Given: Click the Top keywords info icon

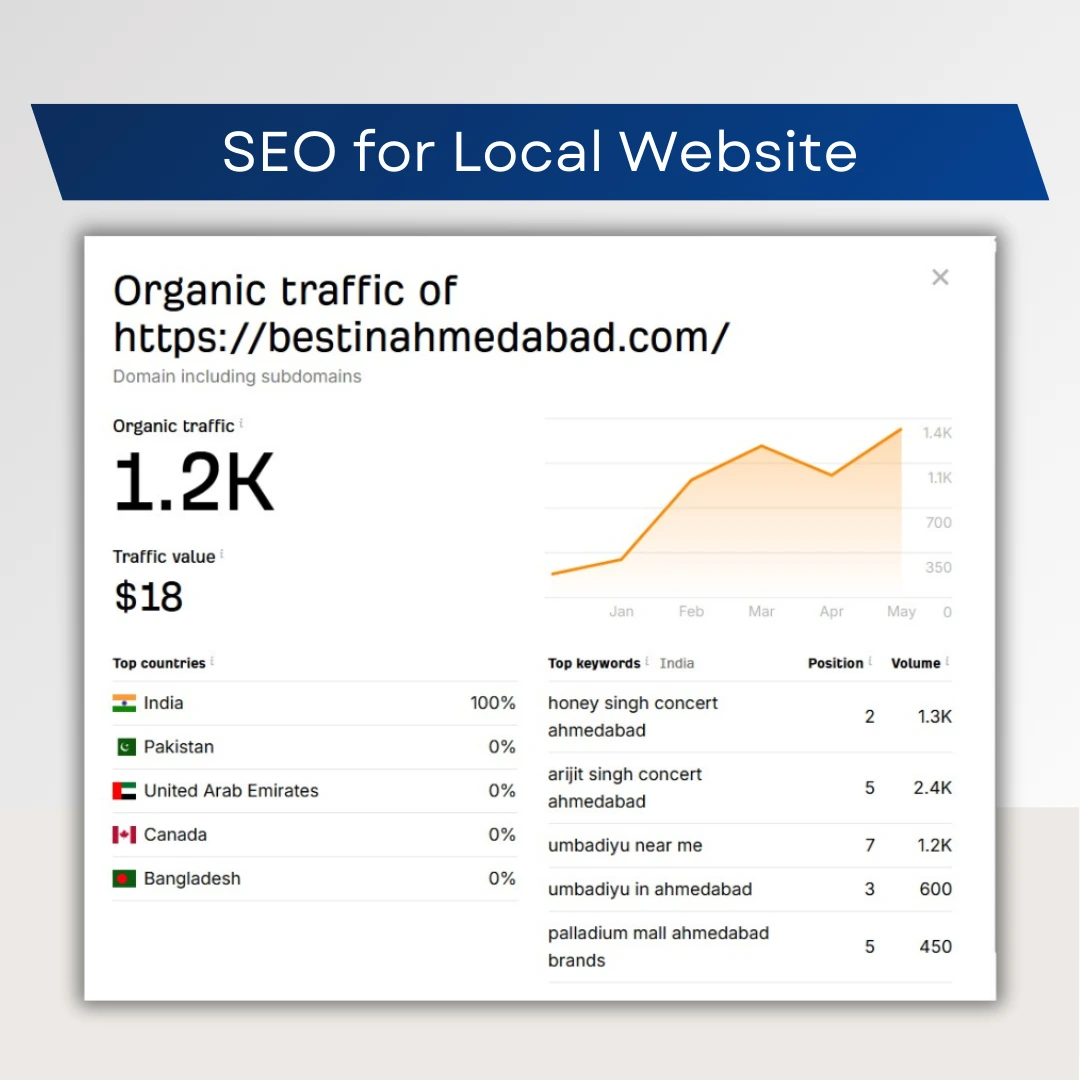Looking at the screenshot, I should click(647, 661).
